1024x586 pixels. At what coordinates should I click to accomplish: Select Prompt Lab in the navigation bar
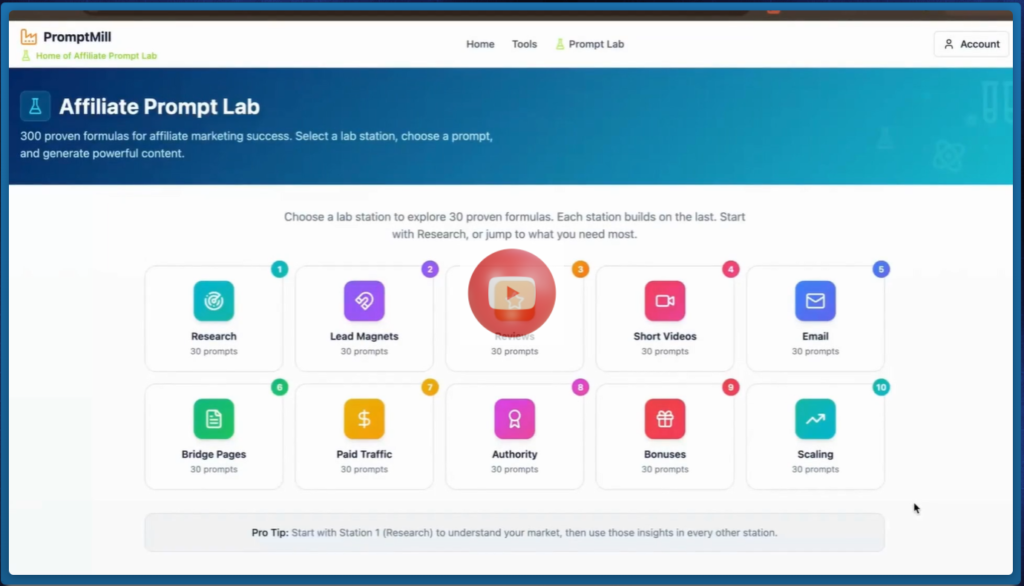[597, 44]
